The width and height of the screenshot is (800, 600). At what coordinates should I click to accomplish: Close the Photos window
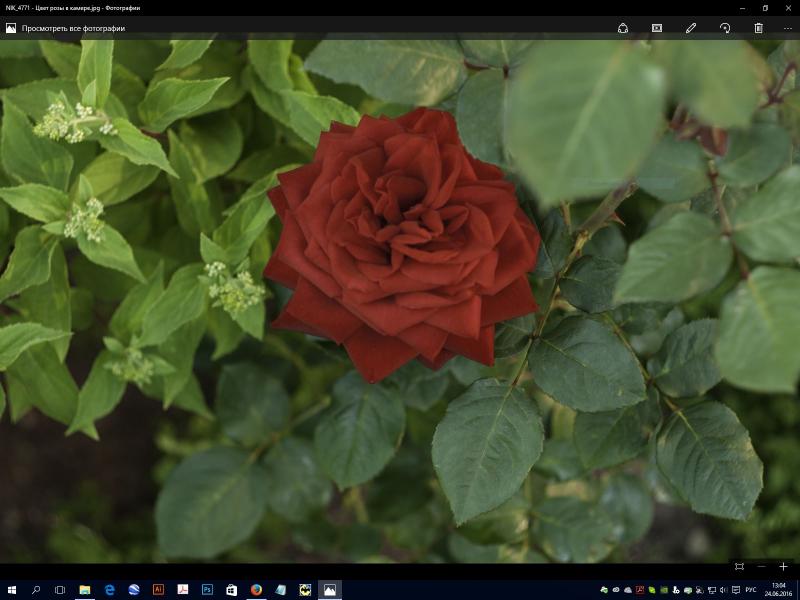788,8
